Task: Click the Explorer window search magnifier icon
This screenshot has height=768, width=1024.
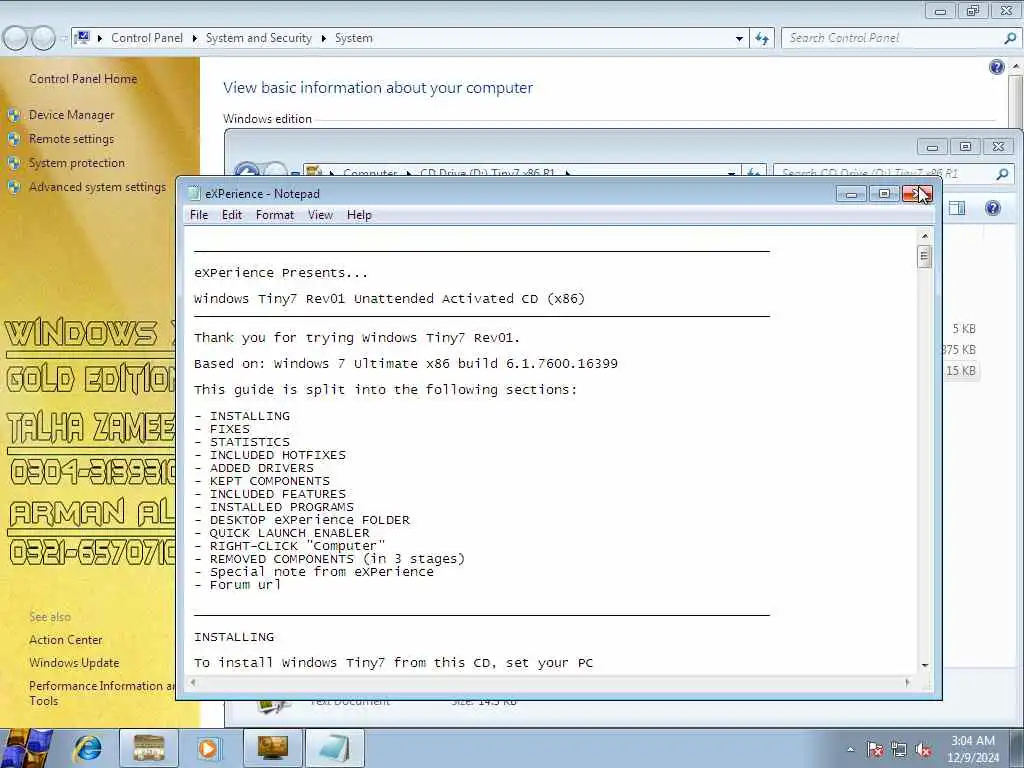Action: click(x=1002, y=173)
